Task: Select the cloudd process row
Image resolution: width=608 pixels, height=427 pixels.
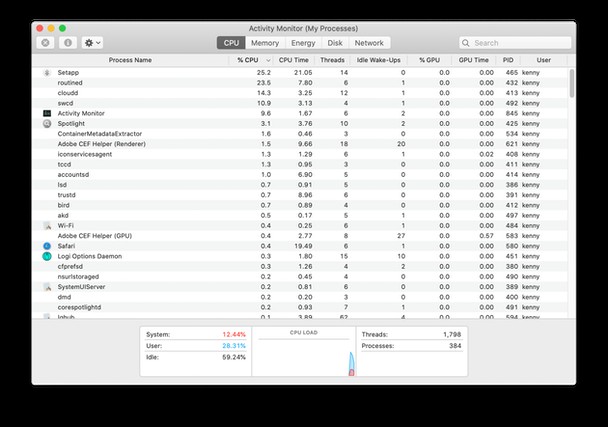Action: click(x=300, y=93)
